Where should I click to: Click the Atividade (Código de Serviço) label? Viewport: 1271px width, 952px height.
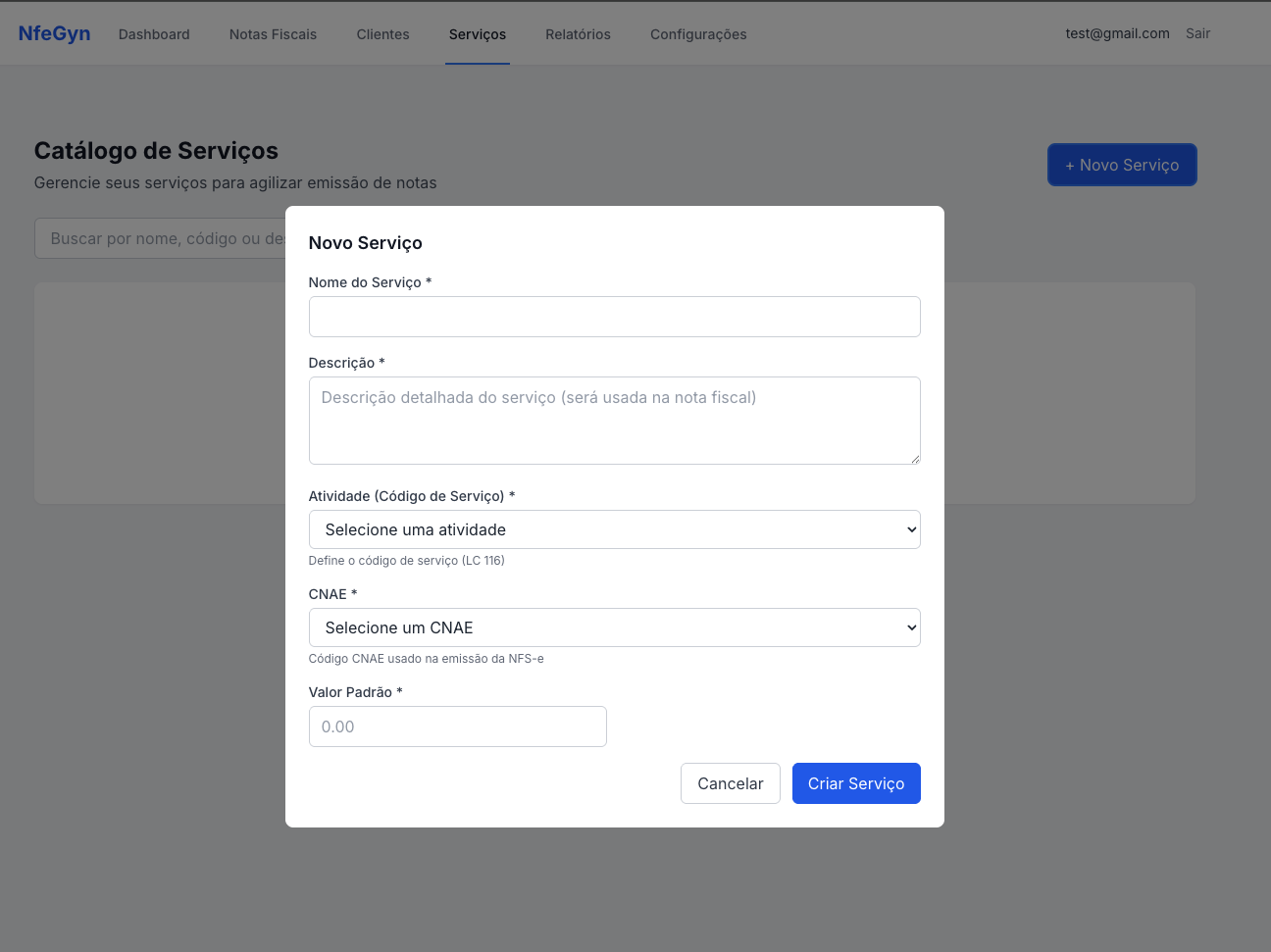tap(406, 496)
